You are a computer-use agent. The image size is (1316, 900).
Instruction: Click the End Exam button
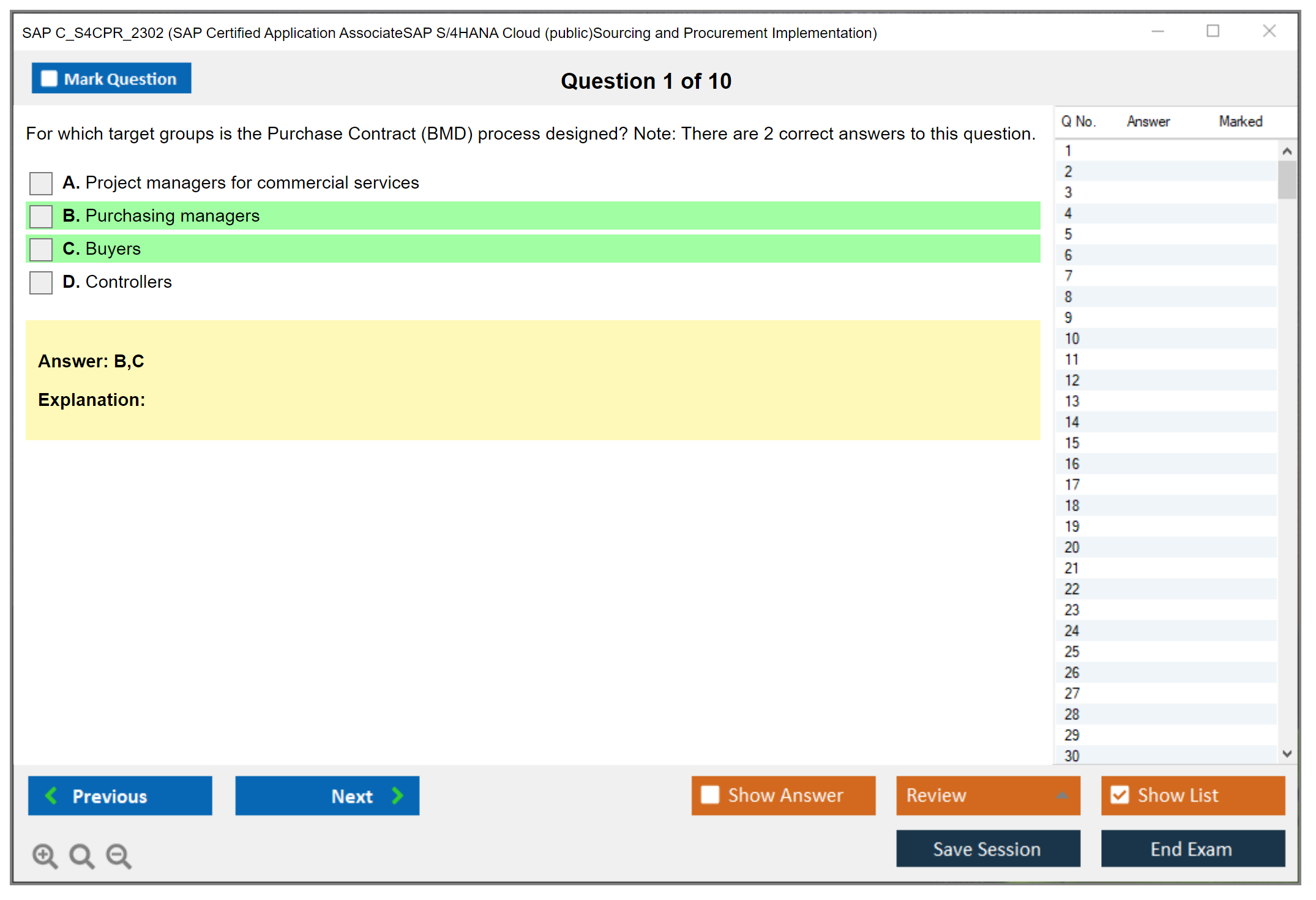[x=1192, y=849]
